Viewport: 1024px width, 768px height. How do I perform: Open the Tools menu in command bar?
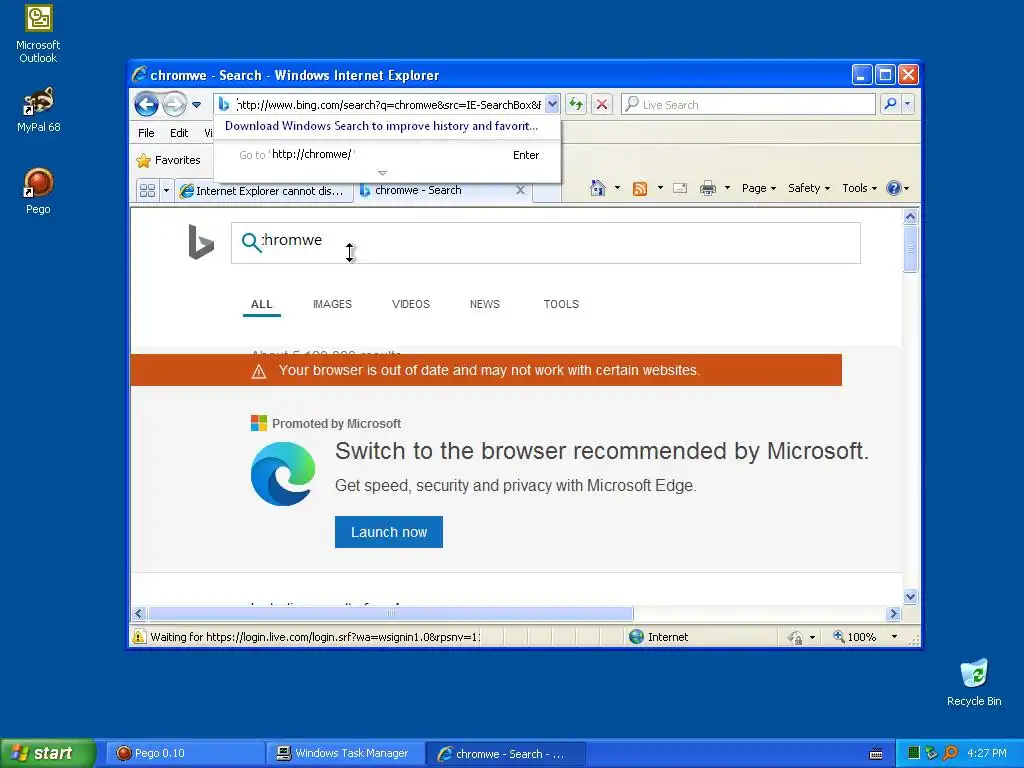coord(859,188)
